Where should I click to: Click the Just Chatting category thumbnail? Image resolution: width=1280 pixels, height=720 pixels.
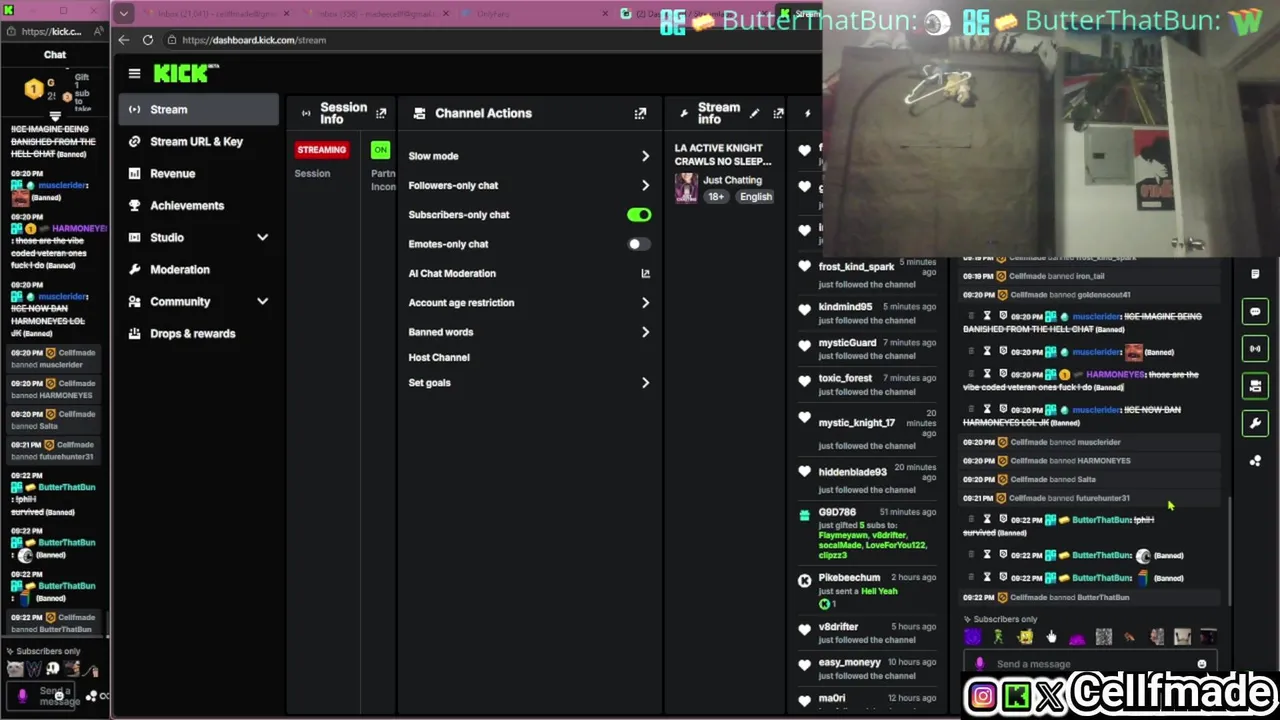coord(686,188)
